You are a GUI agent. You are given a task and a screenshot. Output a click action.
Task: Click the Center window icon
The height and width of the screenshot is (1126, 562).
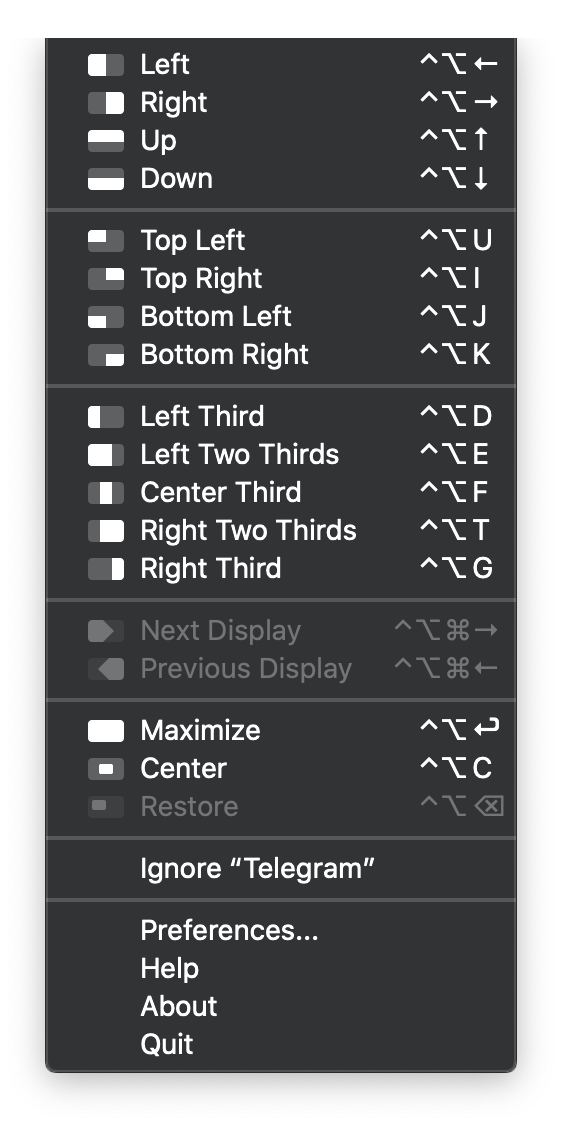click(x=106, y=769)
